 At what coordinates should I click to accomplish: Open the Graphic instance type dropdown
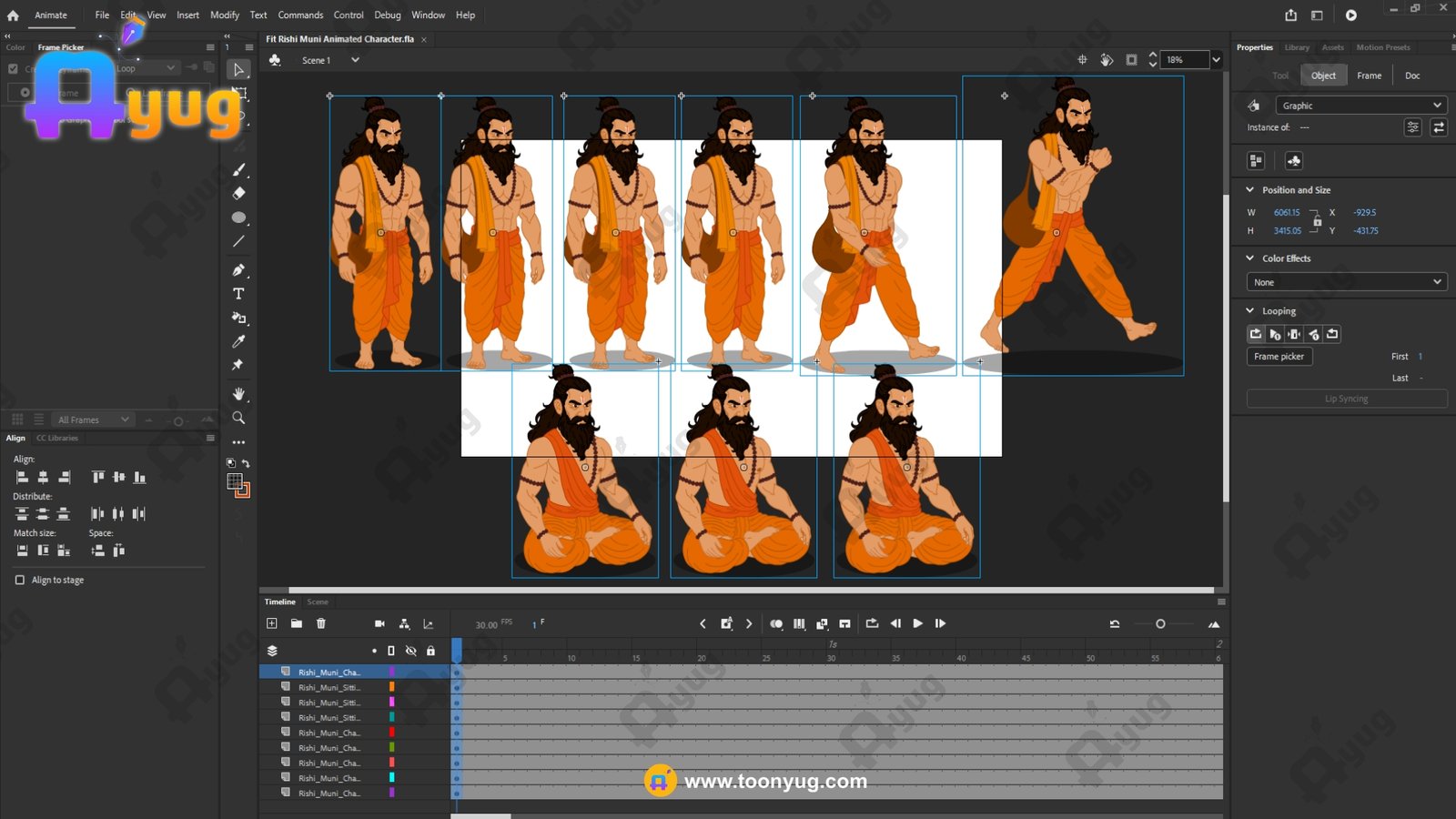tap(1360, 106)
